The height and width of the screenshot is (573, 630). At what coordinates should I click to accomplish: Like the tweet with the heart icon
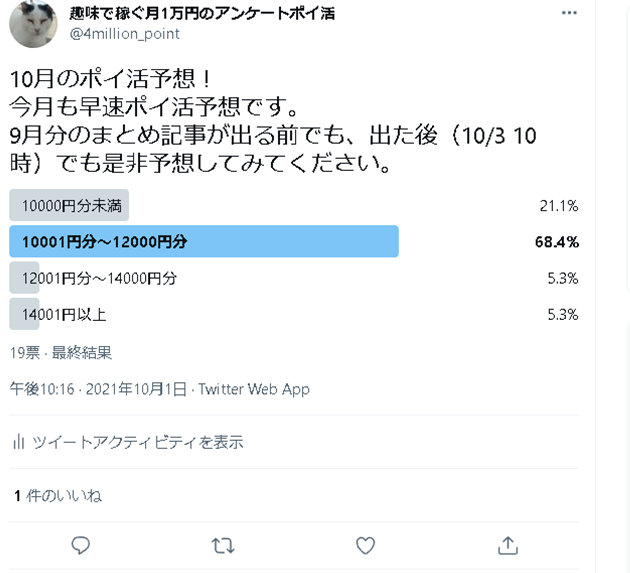[x=366, y=545]
